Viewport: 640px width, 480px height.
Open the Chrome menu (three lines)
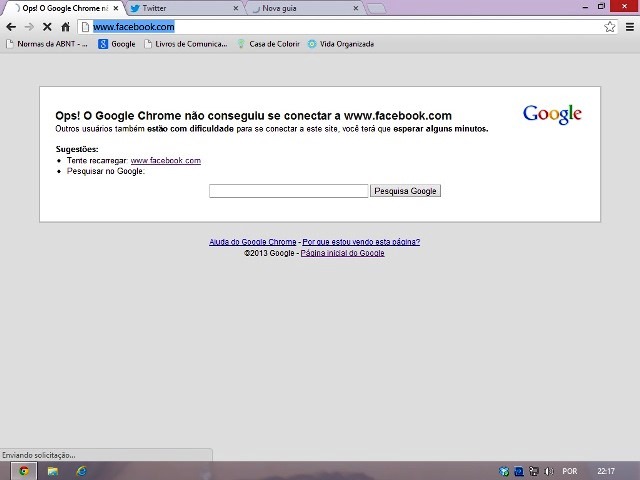coord(630,27)
